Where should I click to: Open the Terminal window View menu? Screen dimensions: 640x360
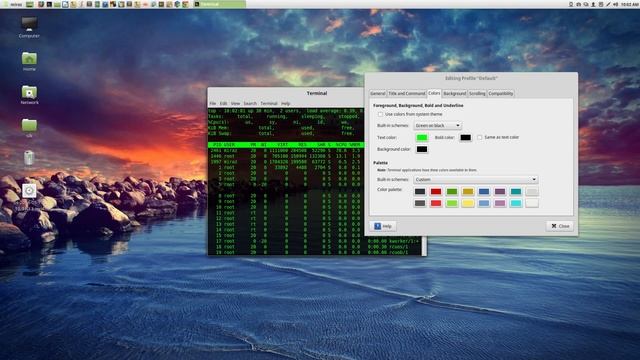pyautogui.click(x=236, y=104)
